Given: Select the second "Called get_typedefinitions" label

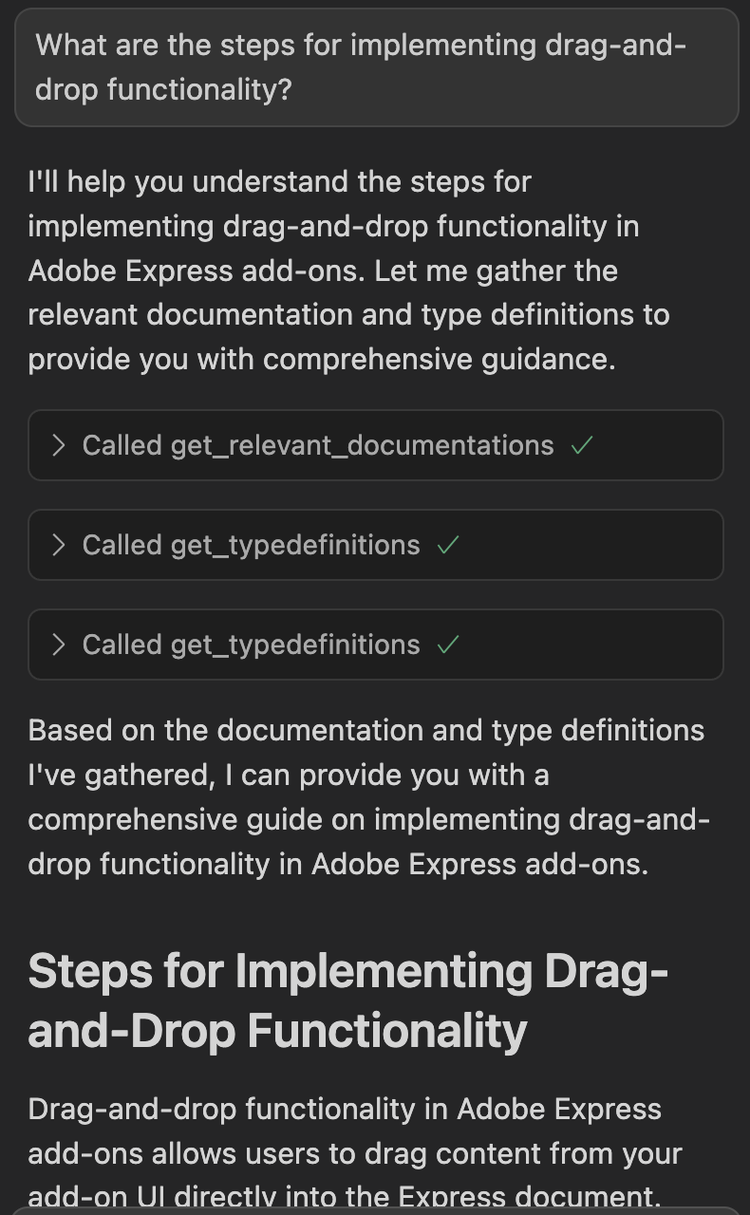Looking at the screenshot, I should click(x=251, y=645).
